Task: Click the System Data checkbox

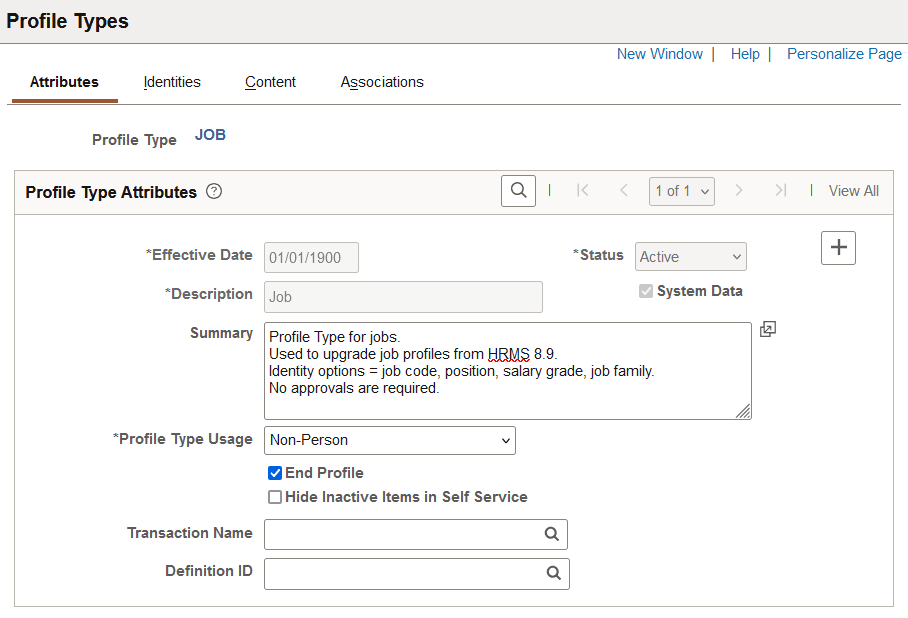Action: [645, 291]
